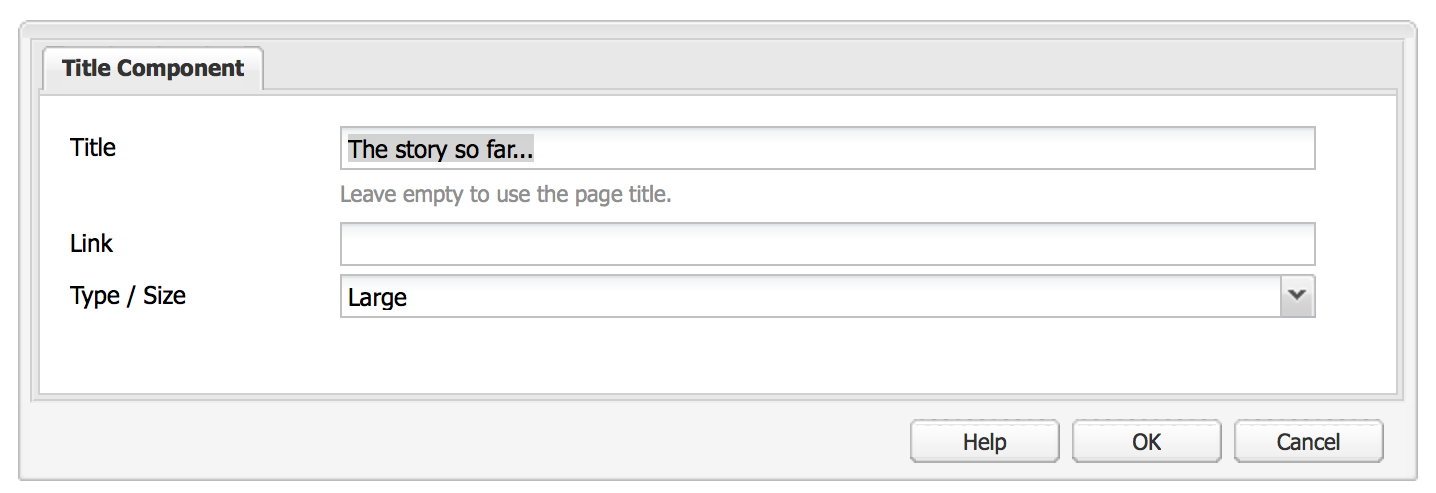The height and width of the screenshot is (493, 1436).
Task: Click the Type / Size label
Action: click(128, 296)
